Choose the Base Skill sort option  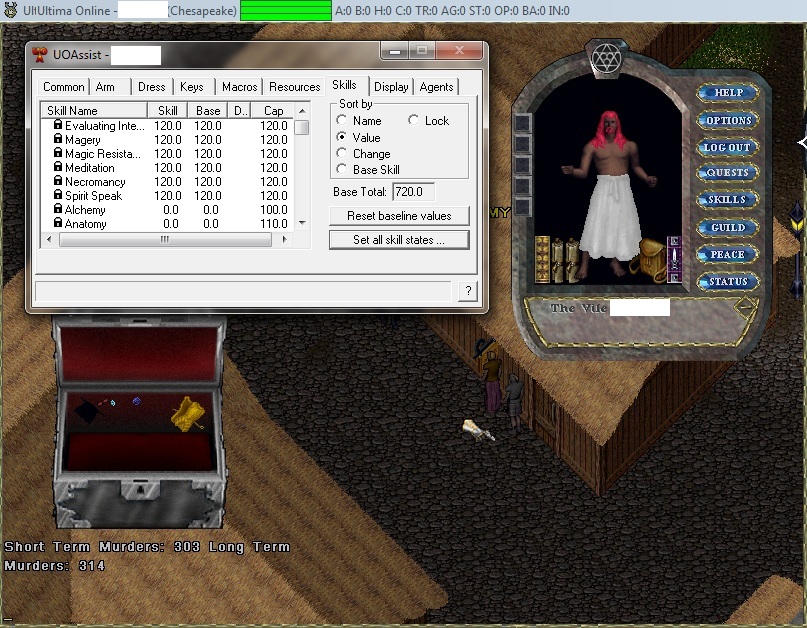tap(341, 169)
